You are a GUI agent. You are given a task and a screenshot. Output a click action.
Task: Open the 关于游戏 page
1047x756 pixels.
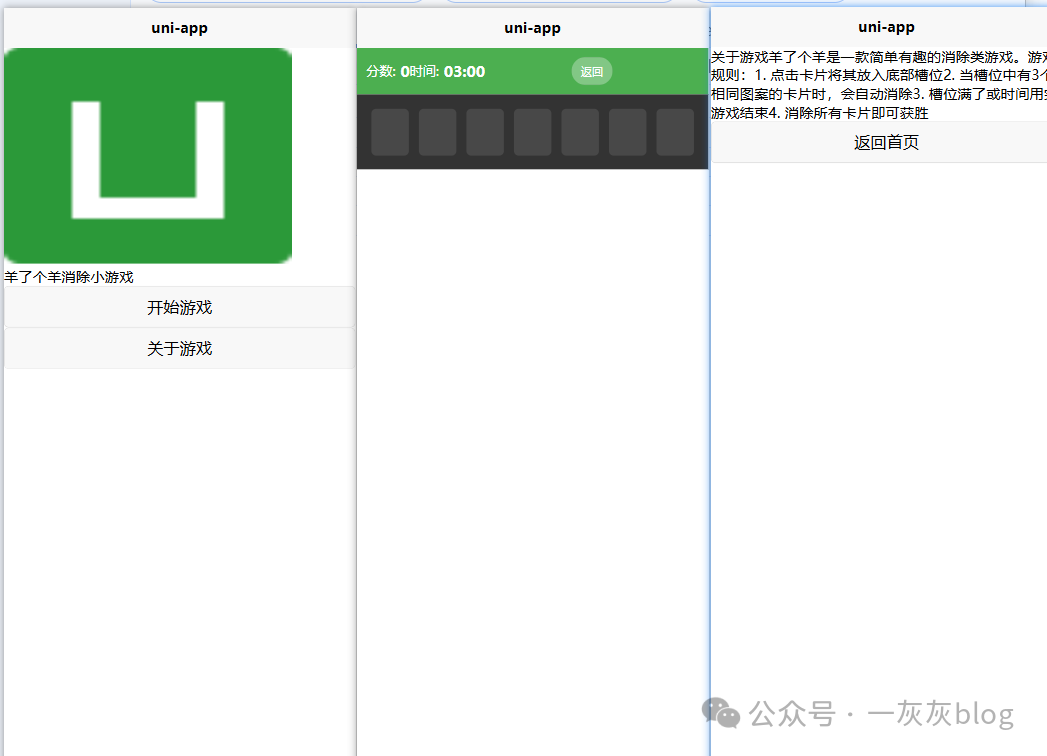tap(179, 349)
